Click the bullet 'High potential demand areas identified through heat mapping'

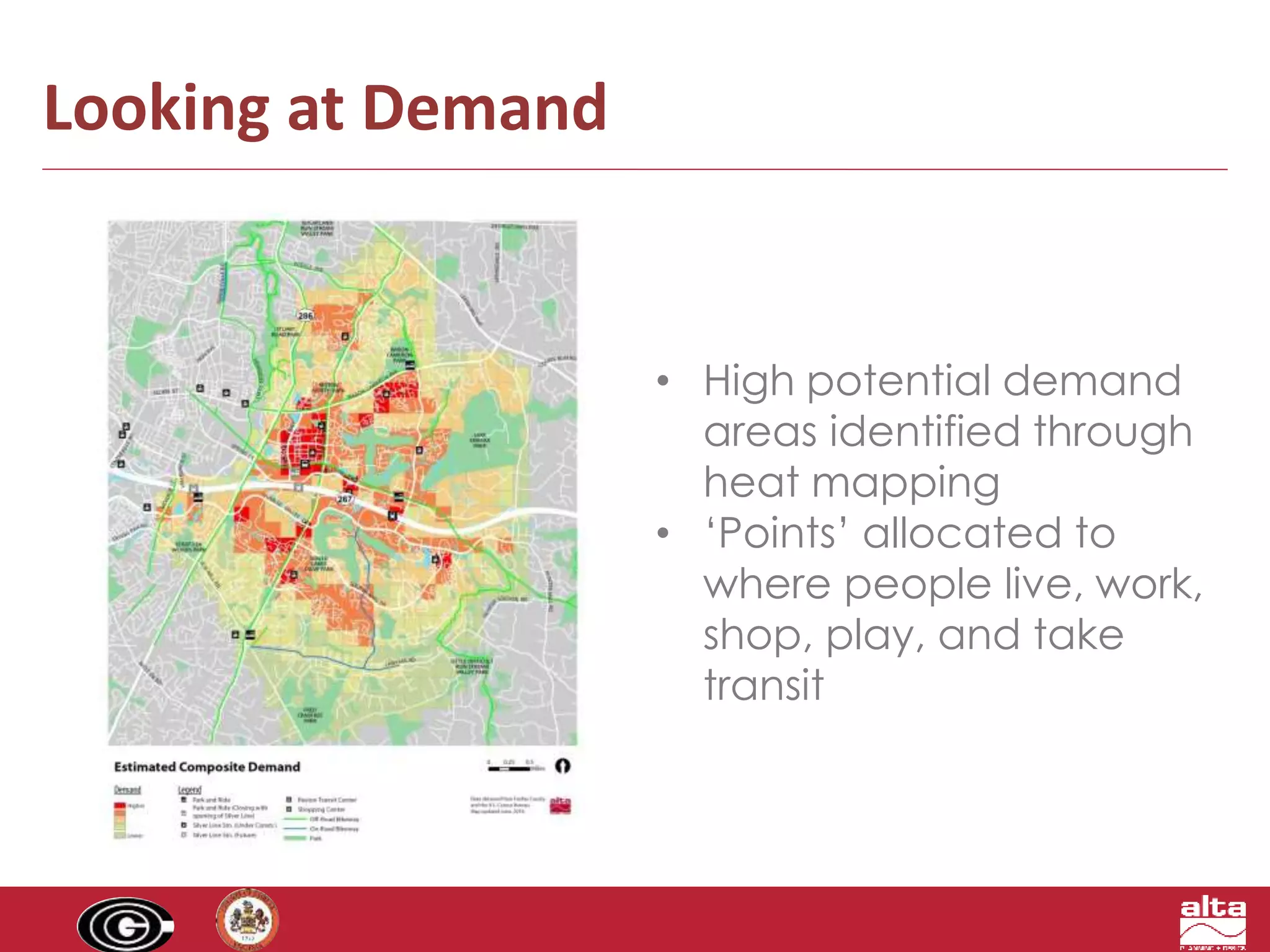click(947, 431)
